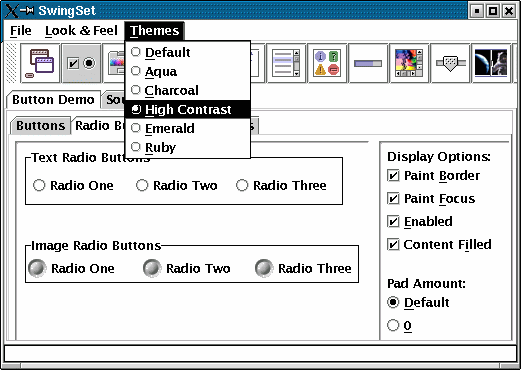Screen dimensions: 521x370
Task: Open the Look & Feel menu
Action: tap(81, 31)
